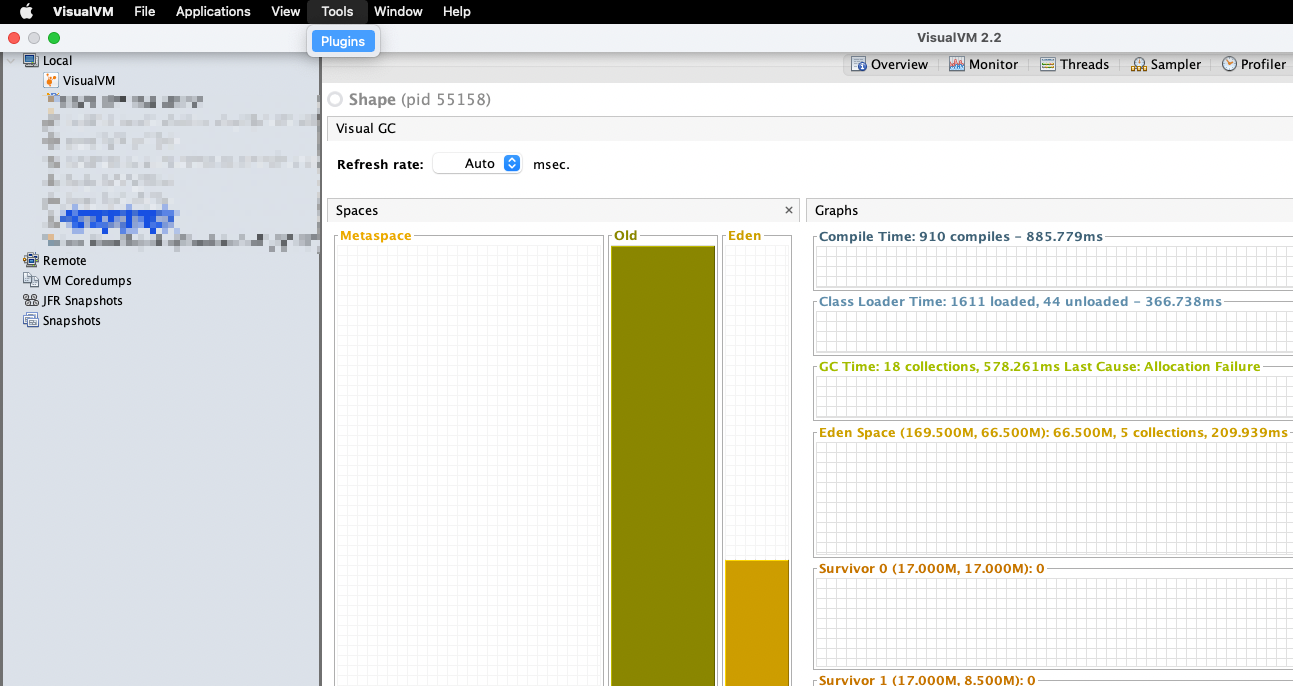Open the Window menu
This screenshot has height=686, width=1293.
pyautogui.click(x=398, y=11)
